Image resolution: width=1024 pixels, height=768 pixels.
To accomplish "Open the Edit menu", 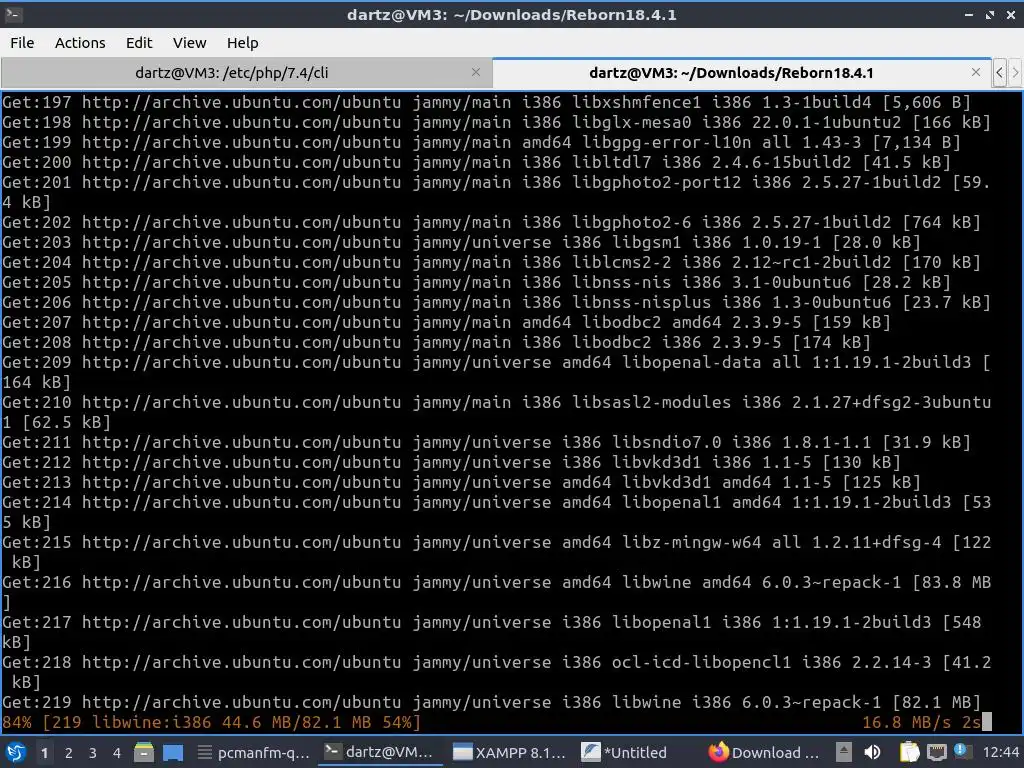I will click(x=138, y=43).
